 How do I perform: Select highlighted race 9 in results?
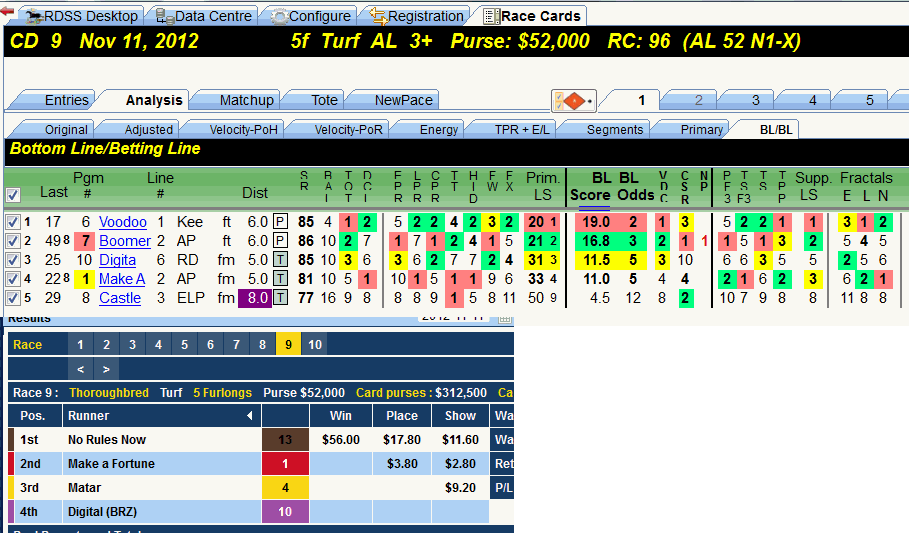[x=288, y=345]
